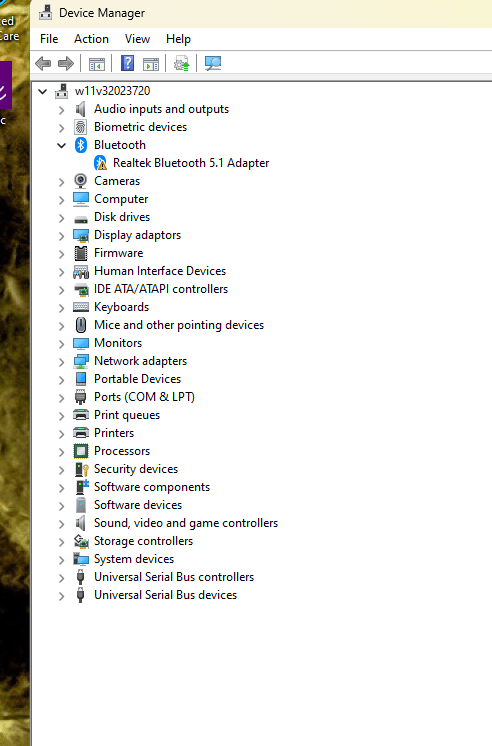Click the Bluetooth category icon
The image size is (492, 746).
[81, 145]
